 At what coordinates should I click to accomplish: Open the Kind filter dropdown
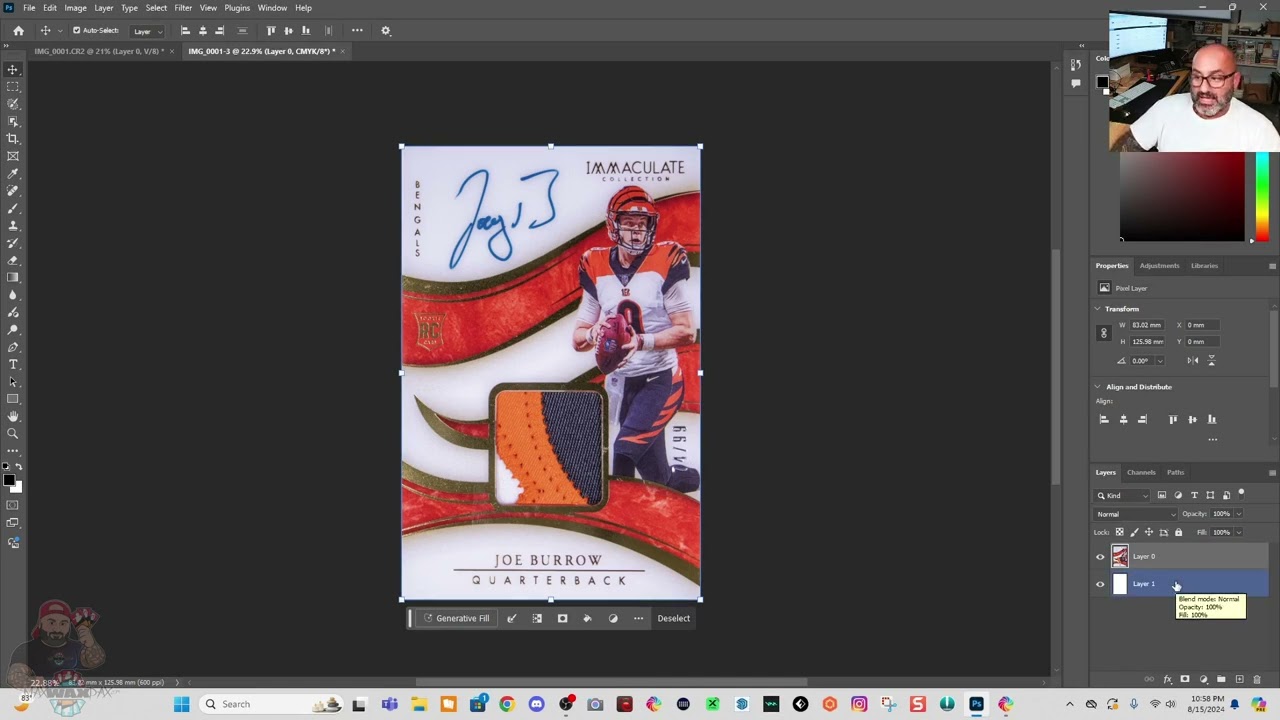click(x=1124, y=495)
